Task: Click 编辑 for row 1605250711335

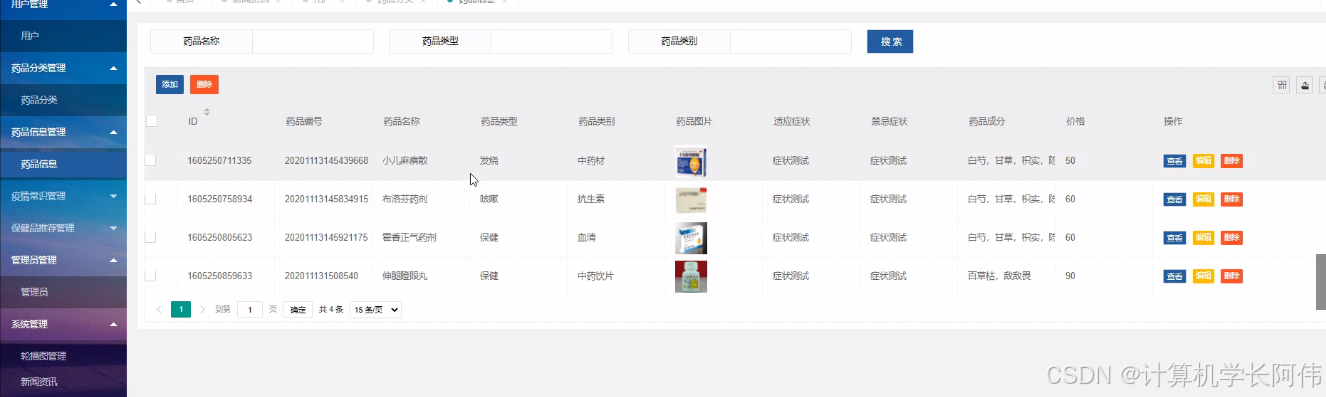Action: [x=1203, y=161]
